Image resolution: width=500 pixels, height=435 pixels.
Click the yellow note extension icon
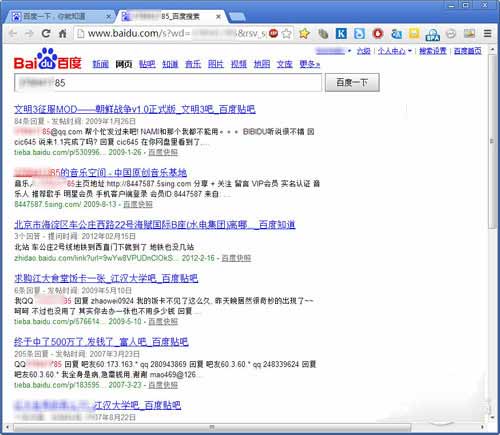pos(414,33)
